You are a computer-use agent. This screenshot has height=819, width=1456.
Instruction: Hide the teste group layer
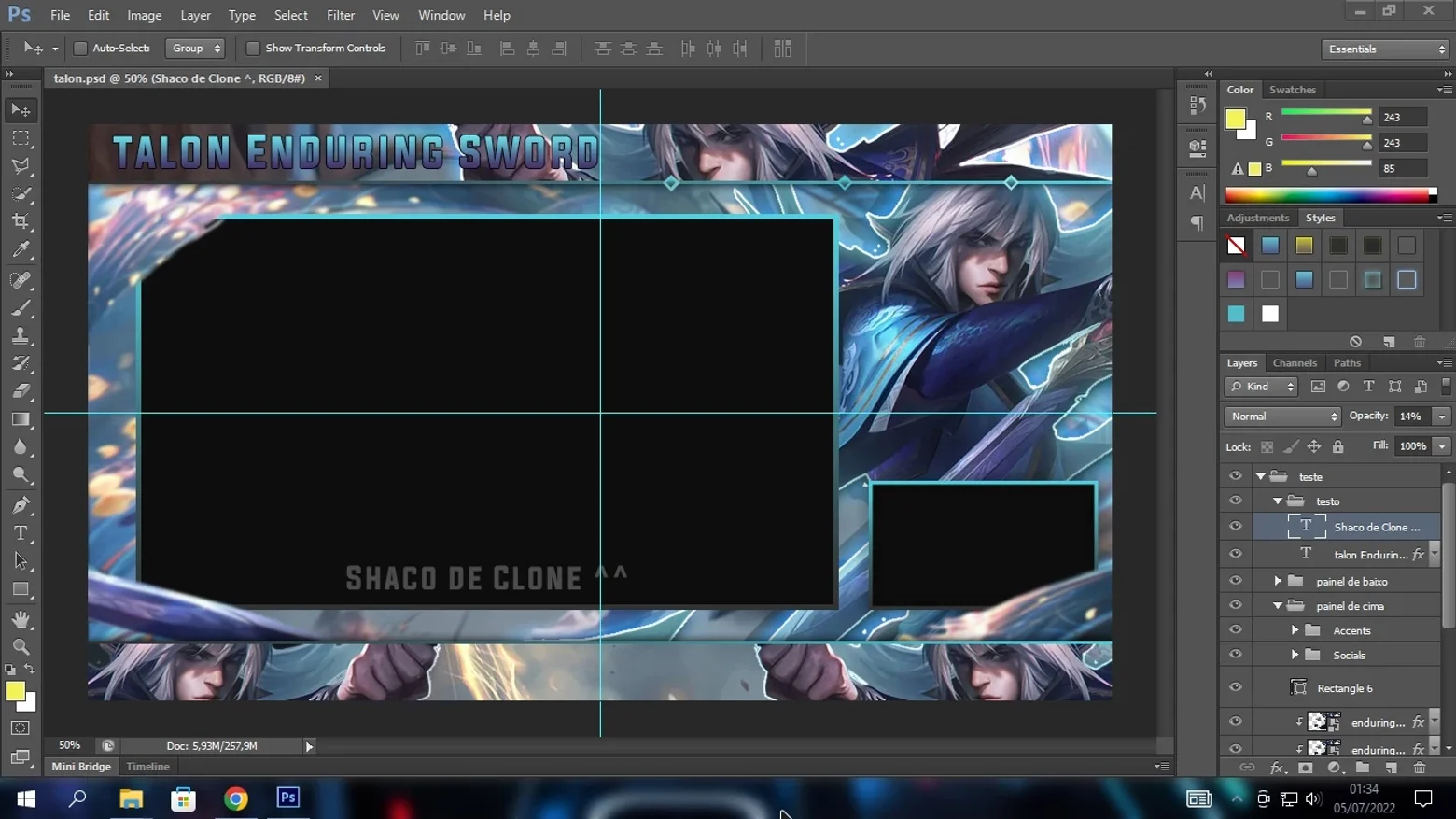1236,476
